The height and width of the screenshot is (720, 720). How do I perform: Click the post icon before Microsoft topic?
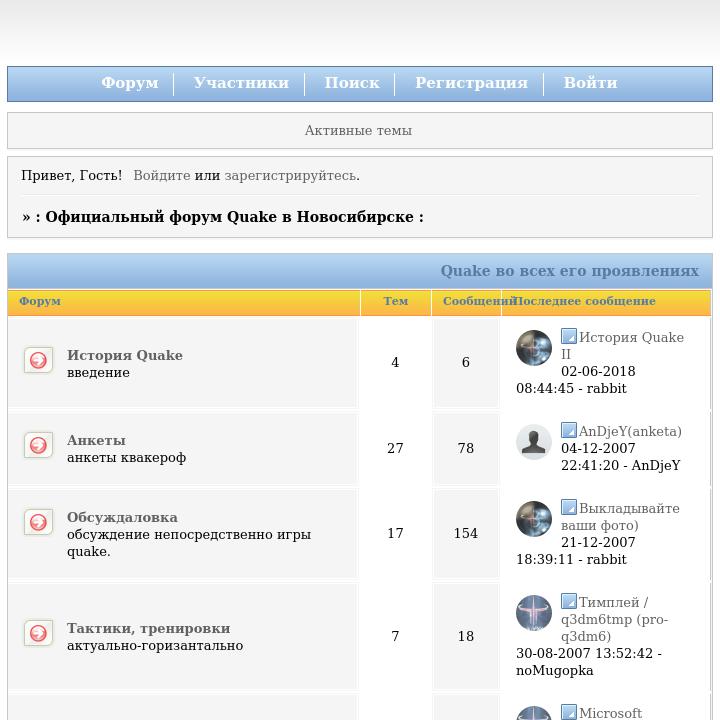point(568,712)
